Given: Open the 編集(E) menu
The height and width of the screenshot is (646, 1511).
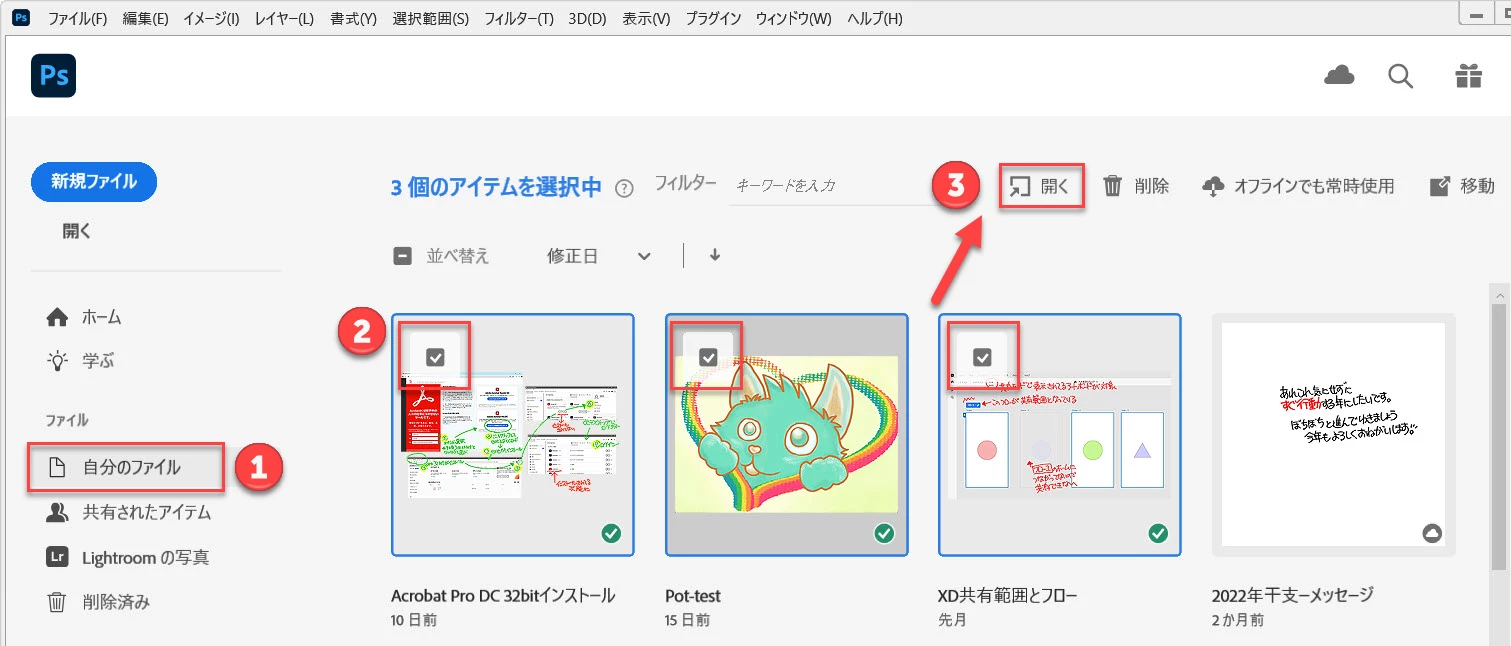Looking at the screenshot, I should pyautogui.click(x=145, y=19).
